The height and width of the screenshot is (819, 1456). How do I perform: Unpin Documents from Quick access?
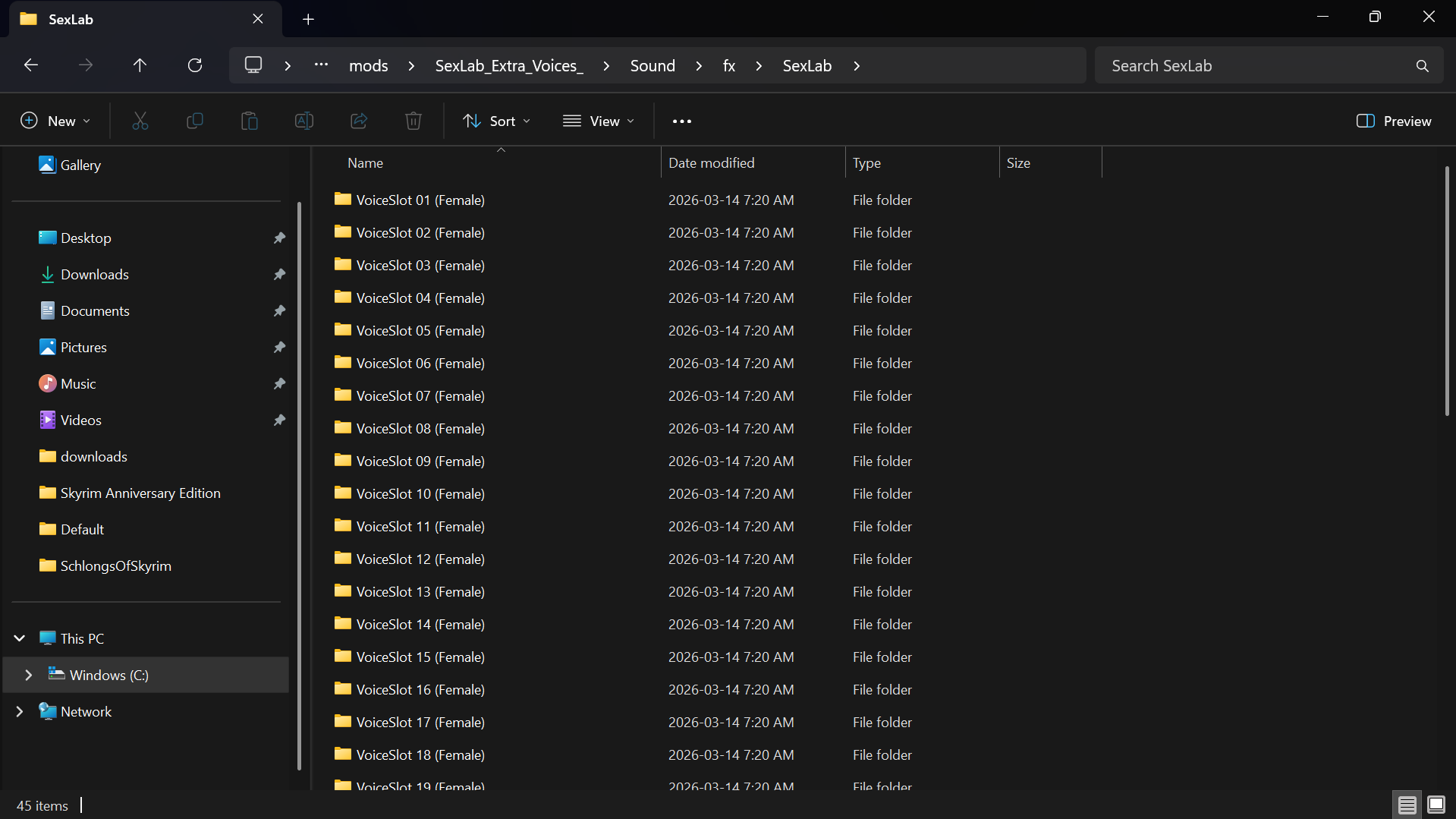coord(279,311)
